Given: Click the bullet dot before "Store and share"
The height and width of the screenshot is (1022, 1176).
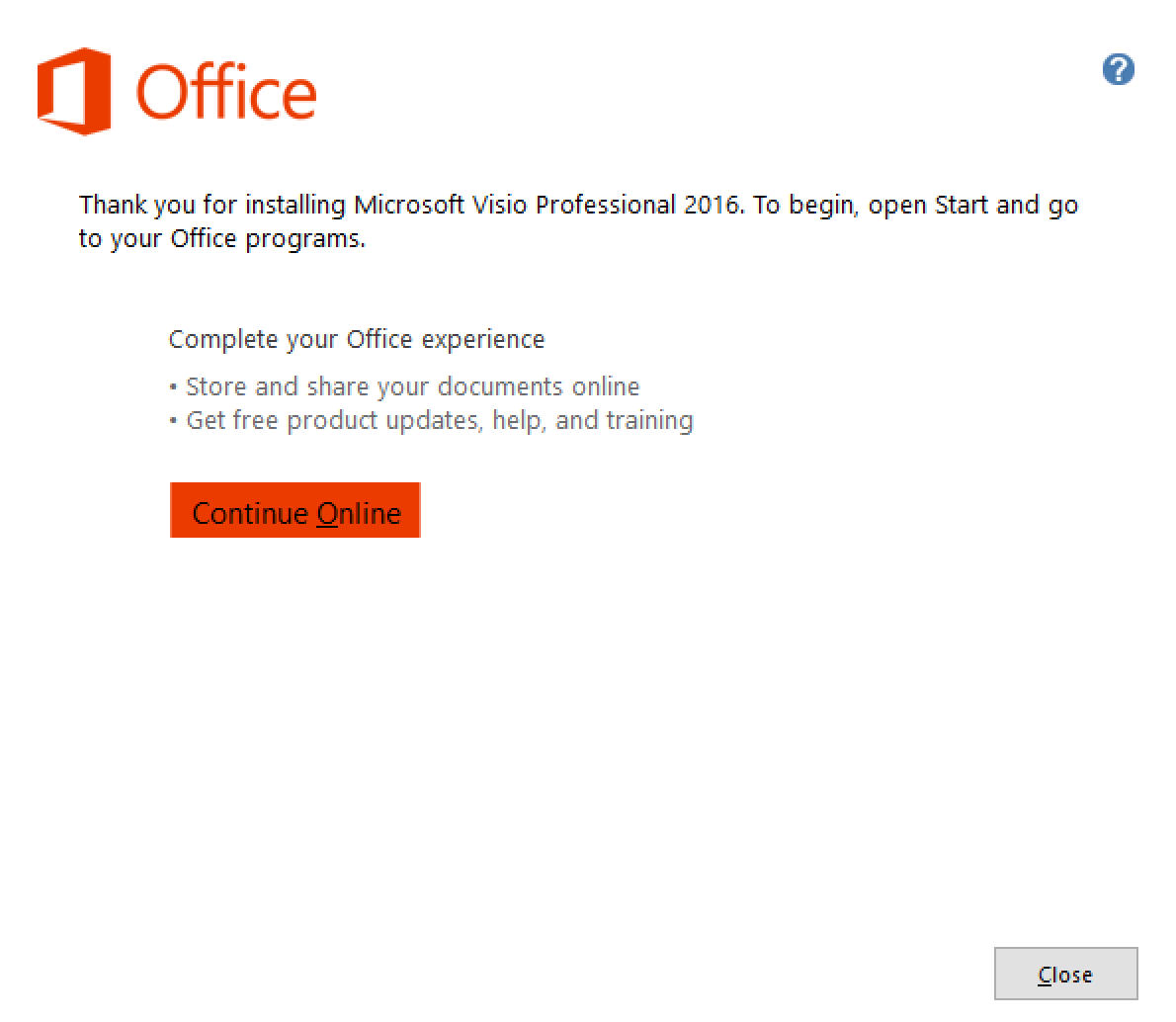Looking at the screenshot, I should tap(174, 386).
